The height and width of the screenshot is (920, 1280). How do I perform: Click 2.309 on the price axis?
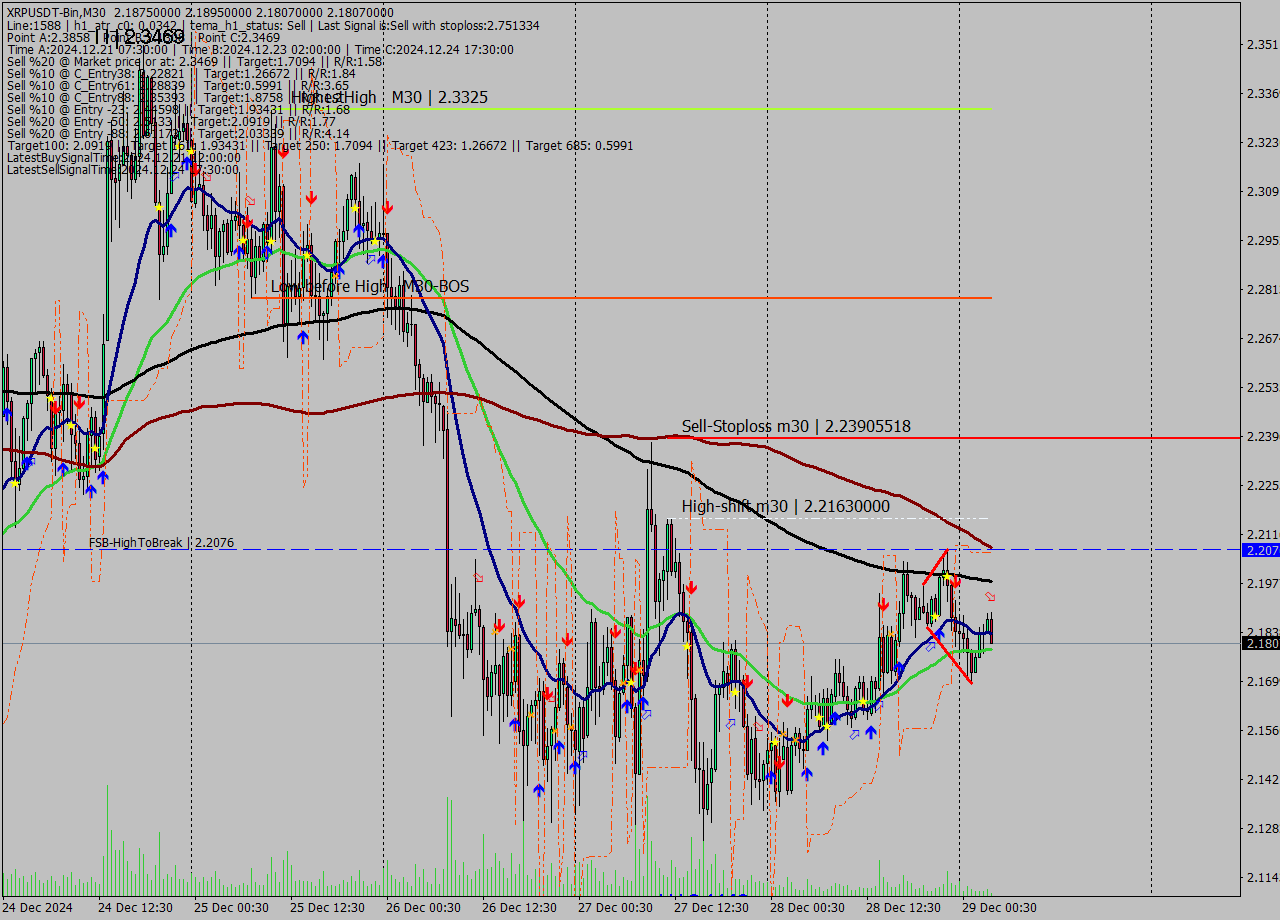point(1263,191)
